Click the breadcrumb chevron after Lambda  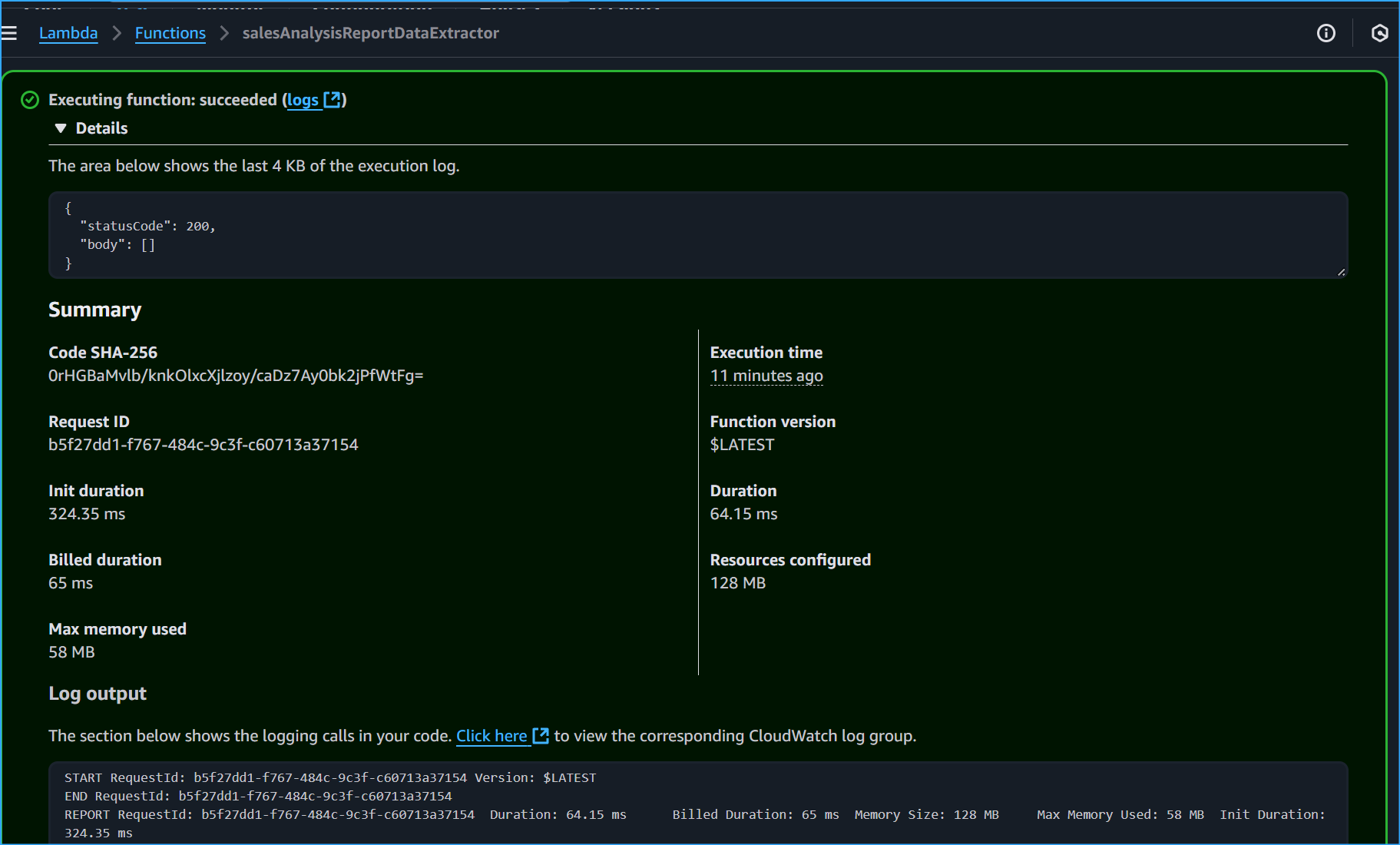pyautogui.click(x=116, y=34)
